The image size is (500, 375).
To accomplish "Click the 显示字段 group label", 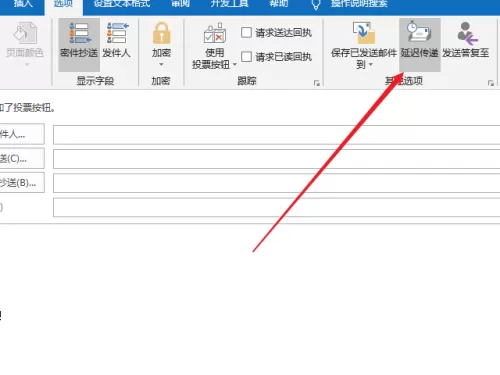I will coord(95,81).
